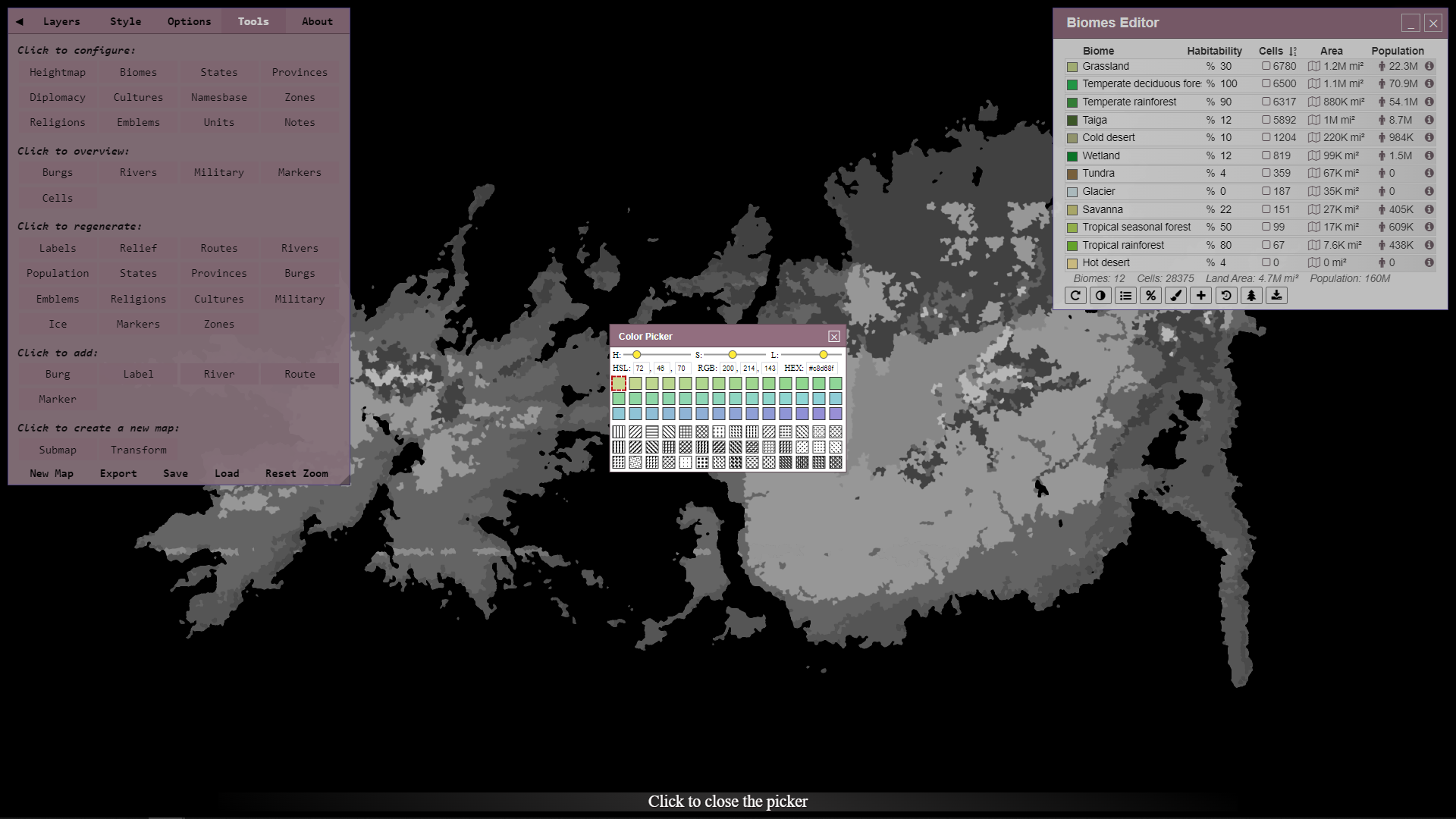Click the download icon in Biomes Editor
This screenshot has width=1456, height=819.
(1276, 296)
